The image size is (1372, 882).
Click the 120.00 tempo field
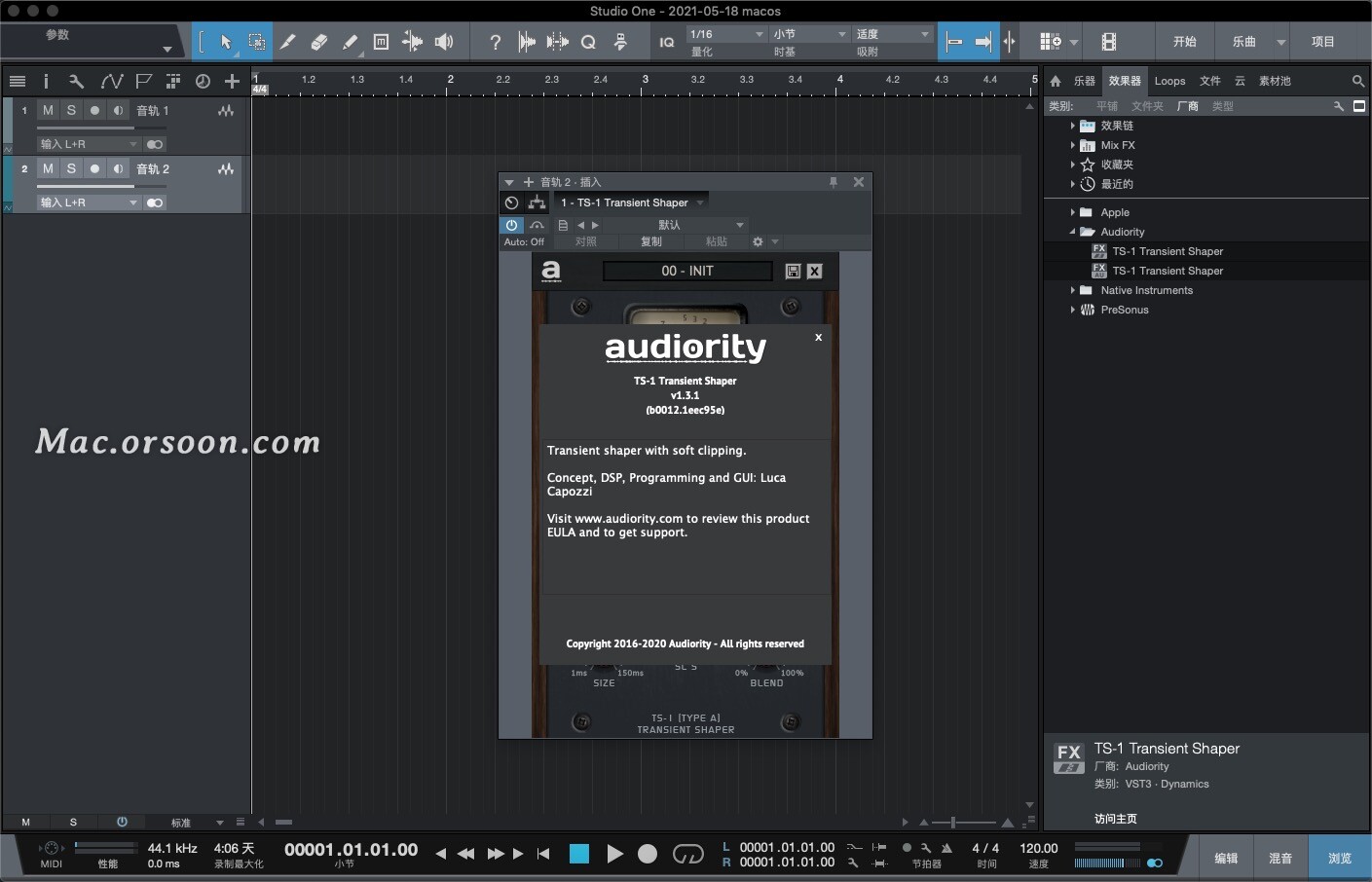[1039, 848]
